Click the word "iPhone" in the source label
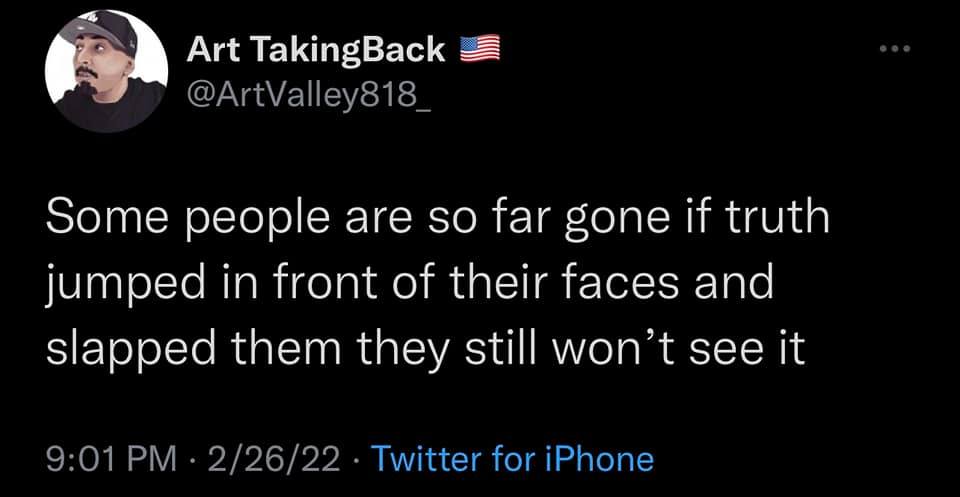The image size is (960, 497). [x=599, y=459]
